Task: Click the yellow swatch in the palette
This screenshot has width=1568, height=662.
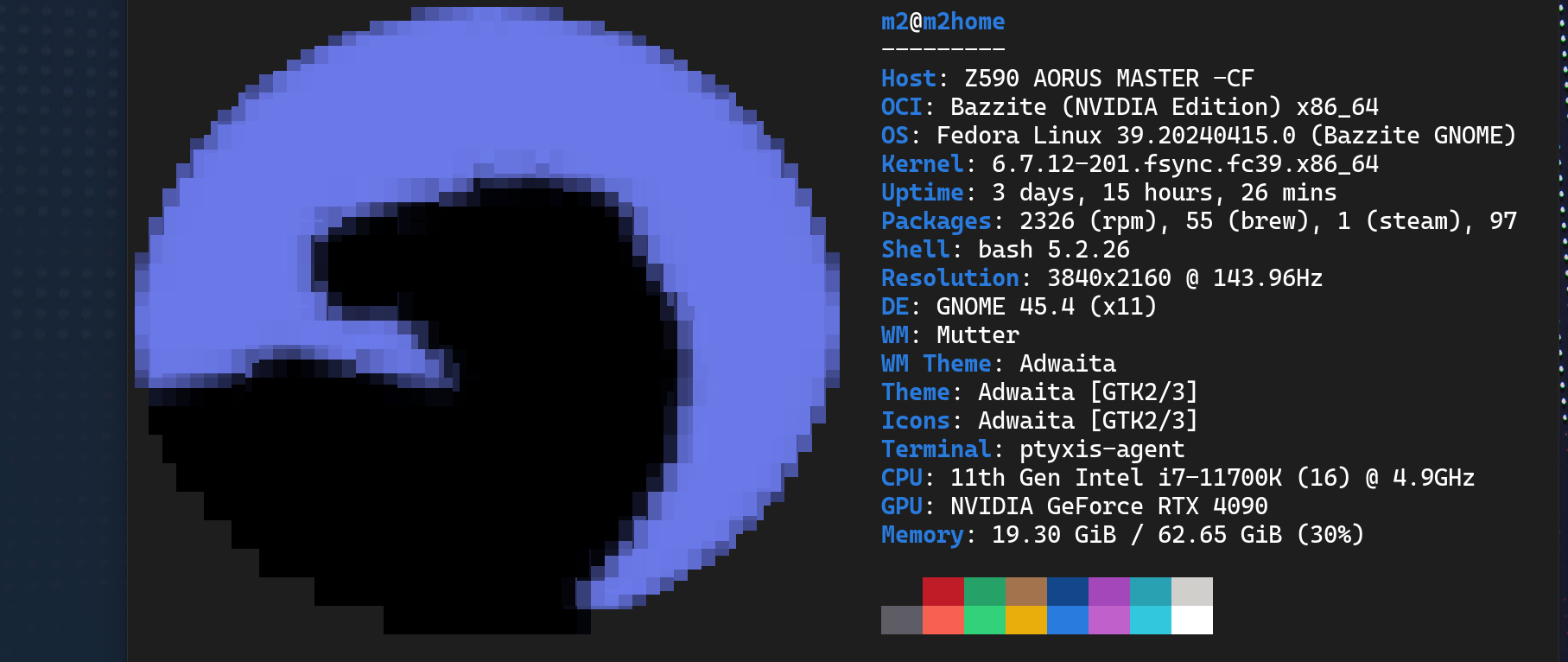Action: click(x=1026, y=621)
